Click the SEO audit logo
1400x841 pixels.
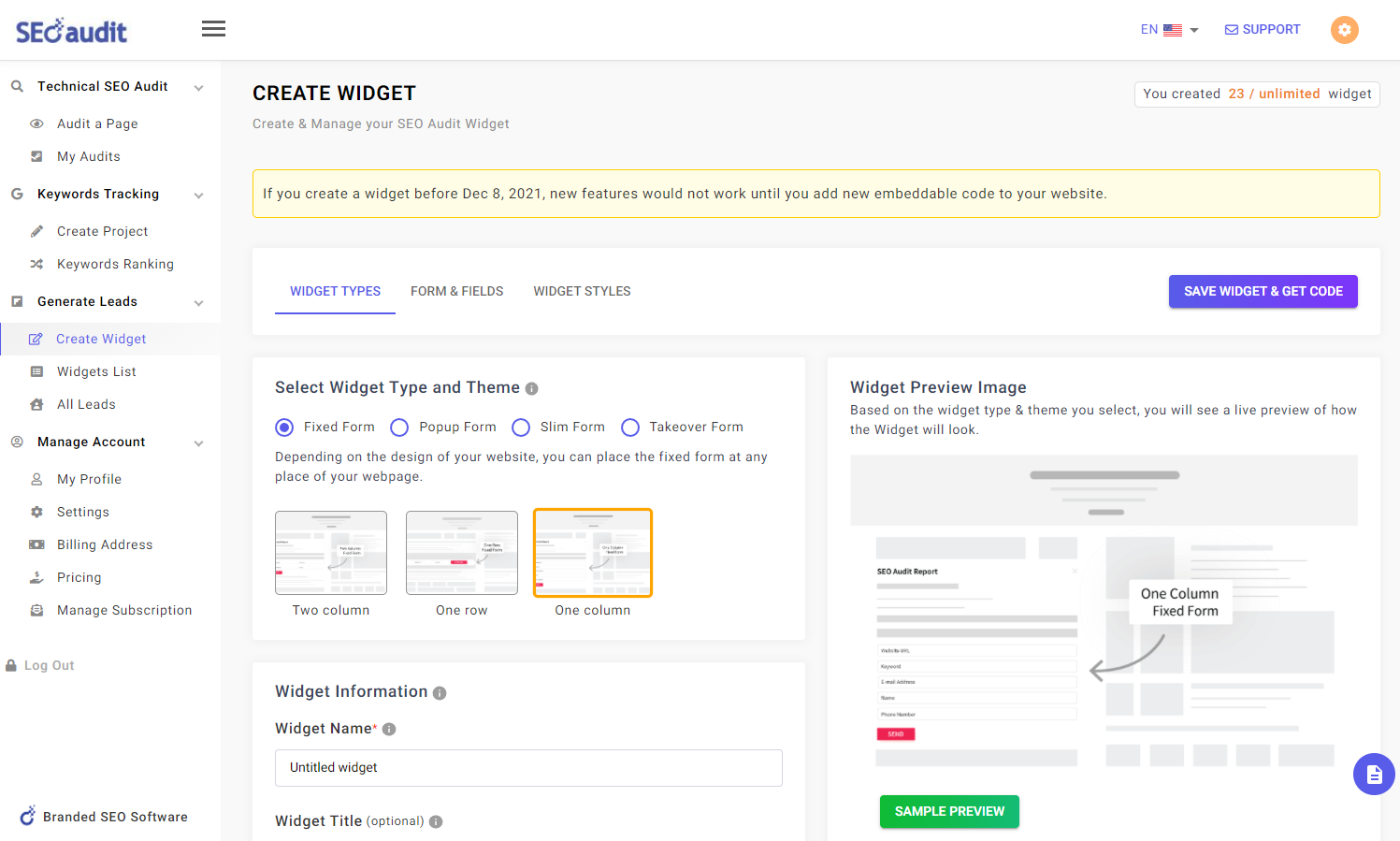point(71,31)
